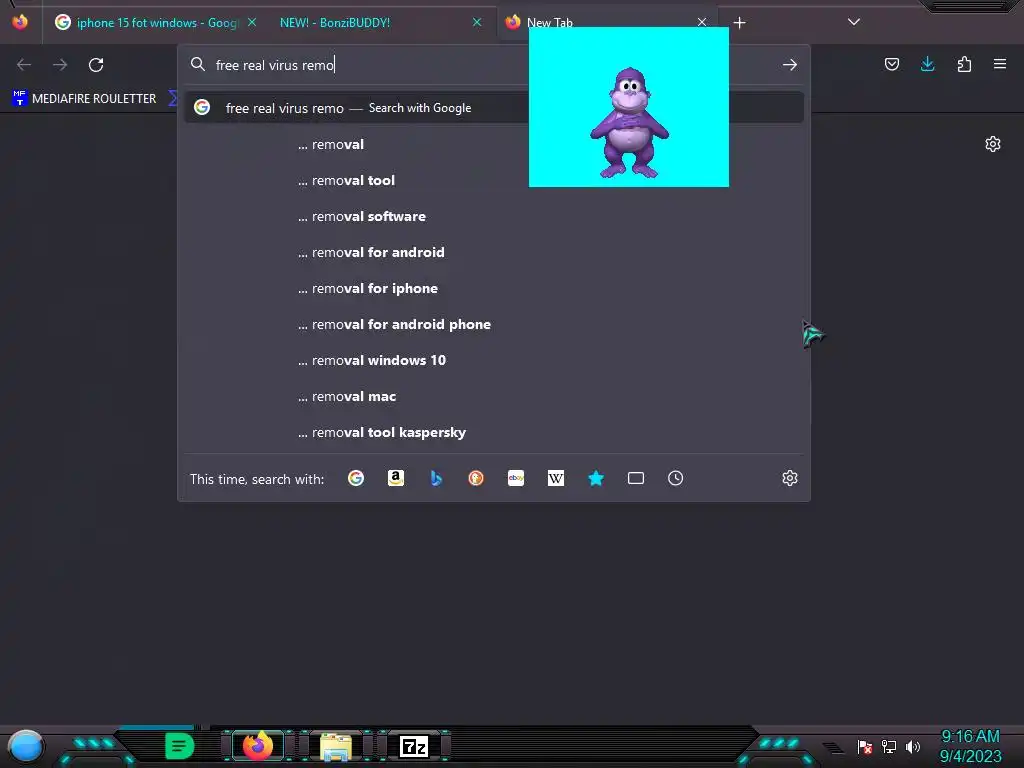Reload the current page
1024x768 pixels.
pos(96,65)
